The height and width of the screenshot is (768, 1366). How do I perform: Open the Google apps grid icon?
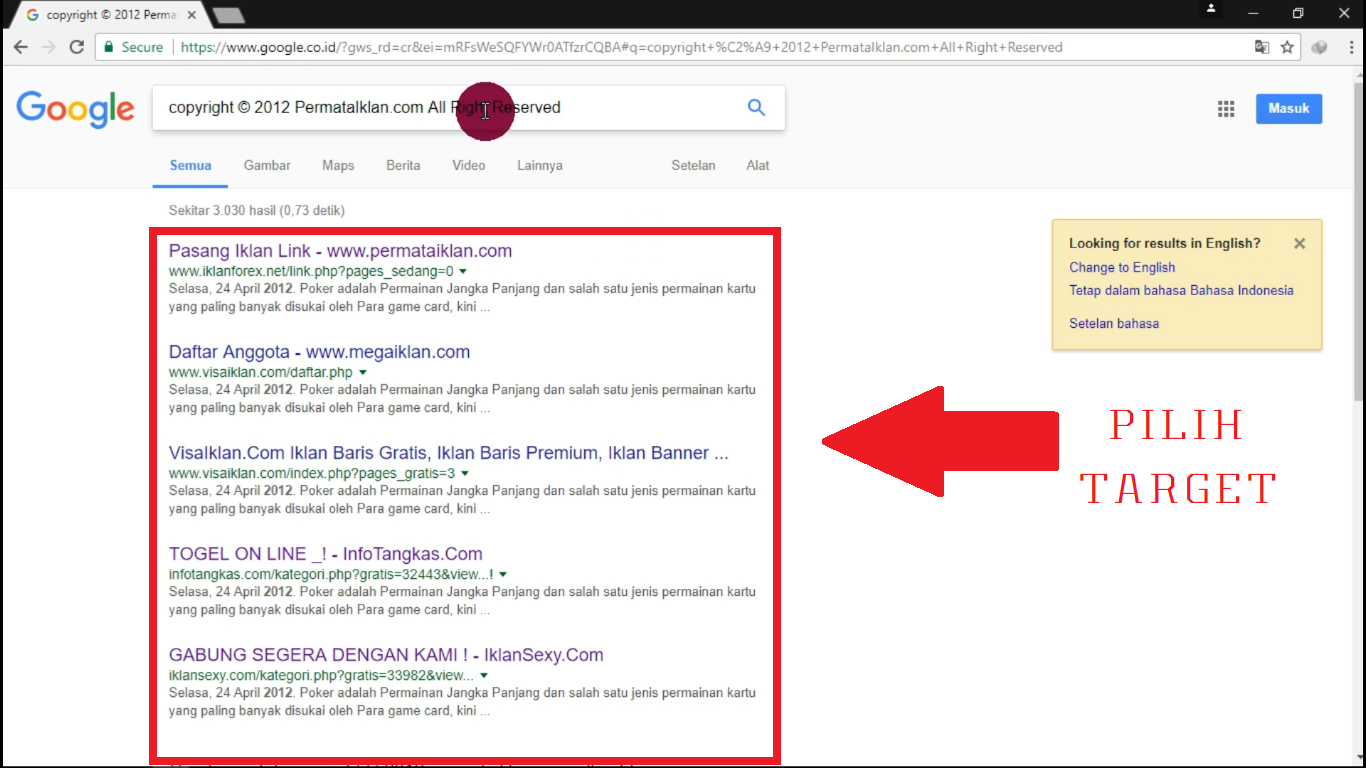(1226, 108)
